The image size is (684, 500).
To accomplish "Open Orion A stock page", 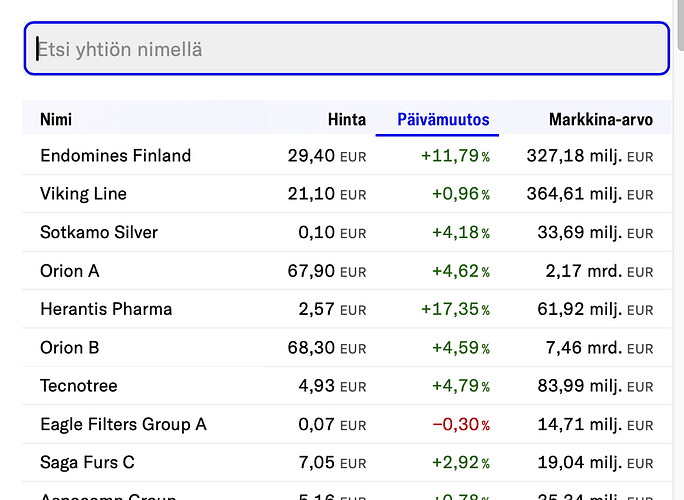I will 70,271.
